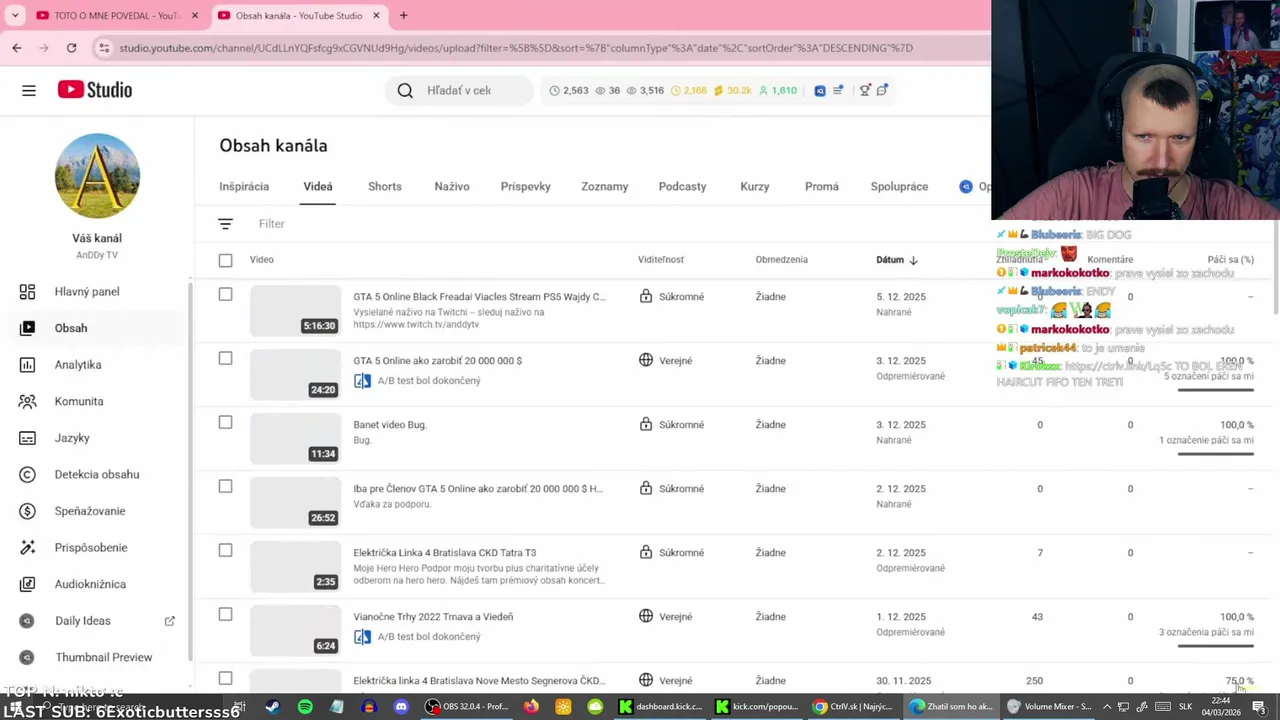Click the browser address bar URL
This screenshot has height=720, width=1280.
516,48
